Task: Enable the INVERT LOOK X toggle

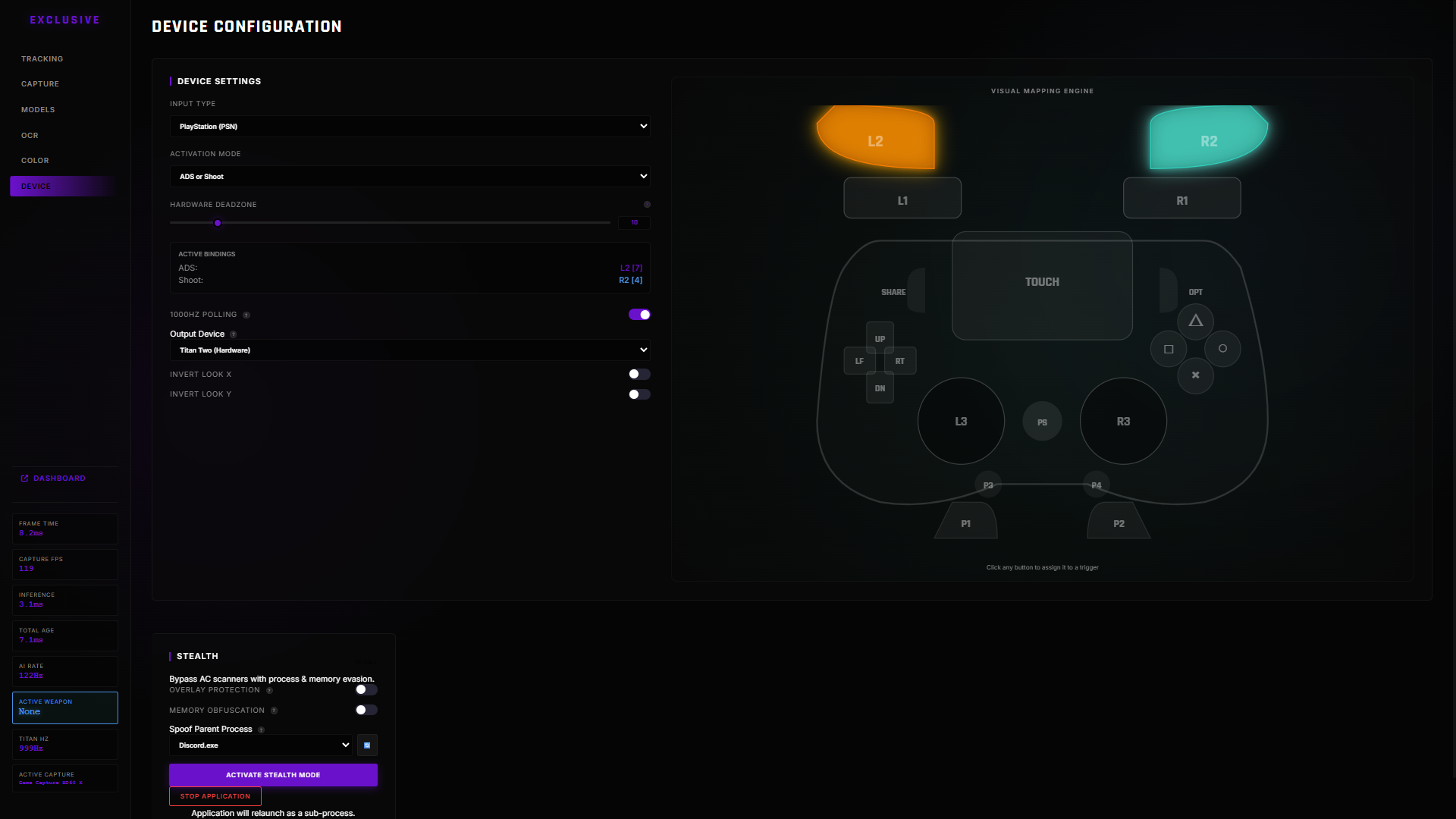Action: click(639, 374)
